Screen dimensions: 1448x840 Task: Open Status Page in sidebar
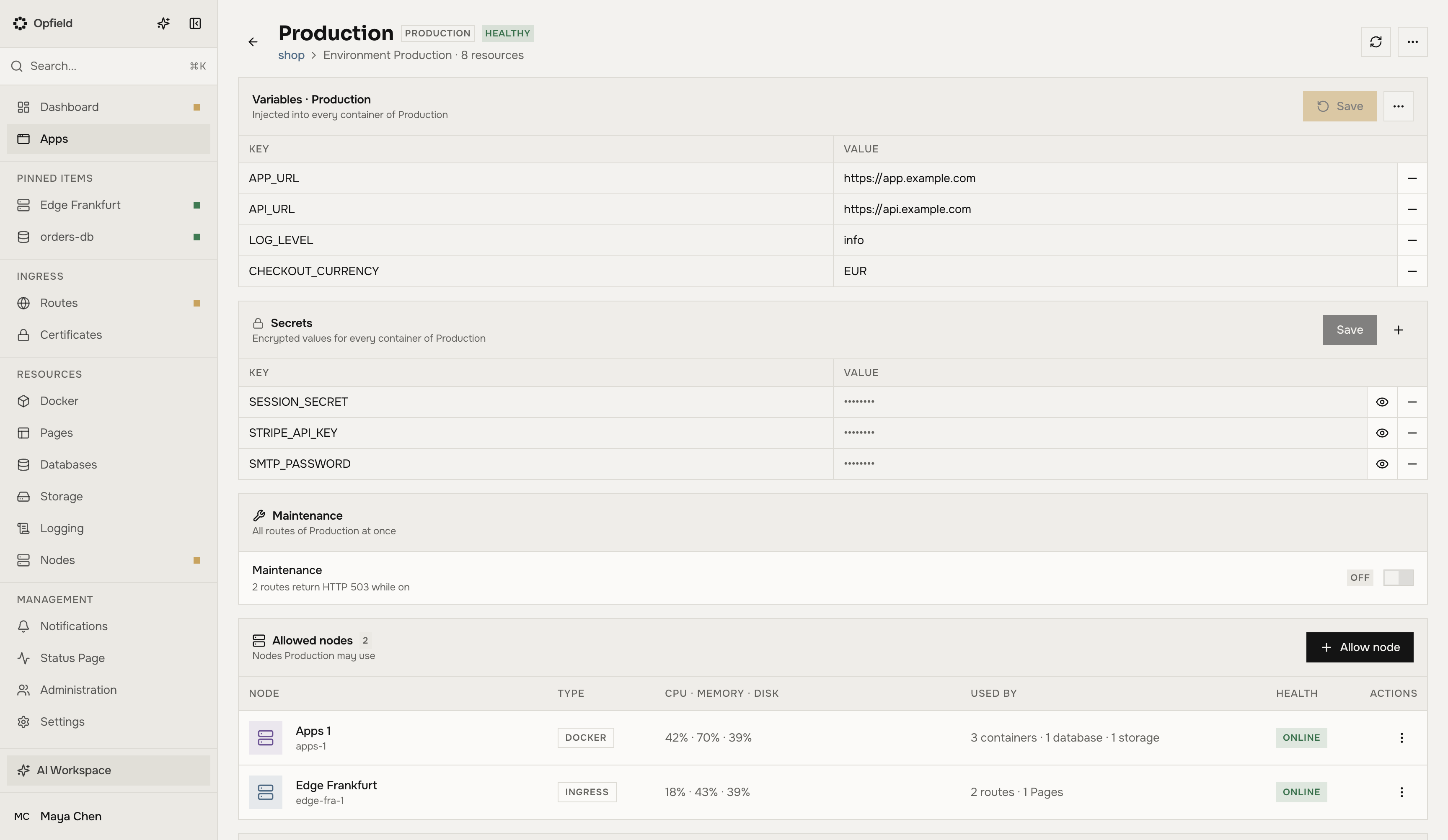pos(109,659)
